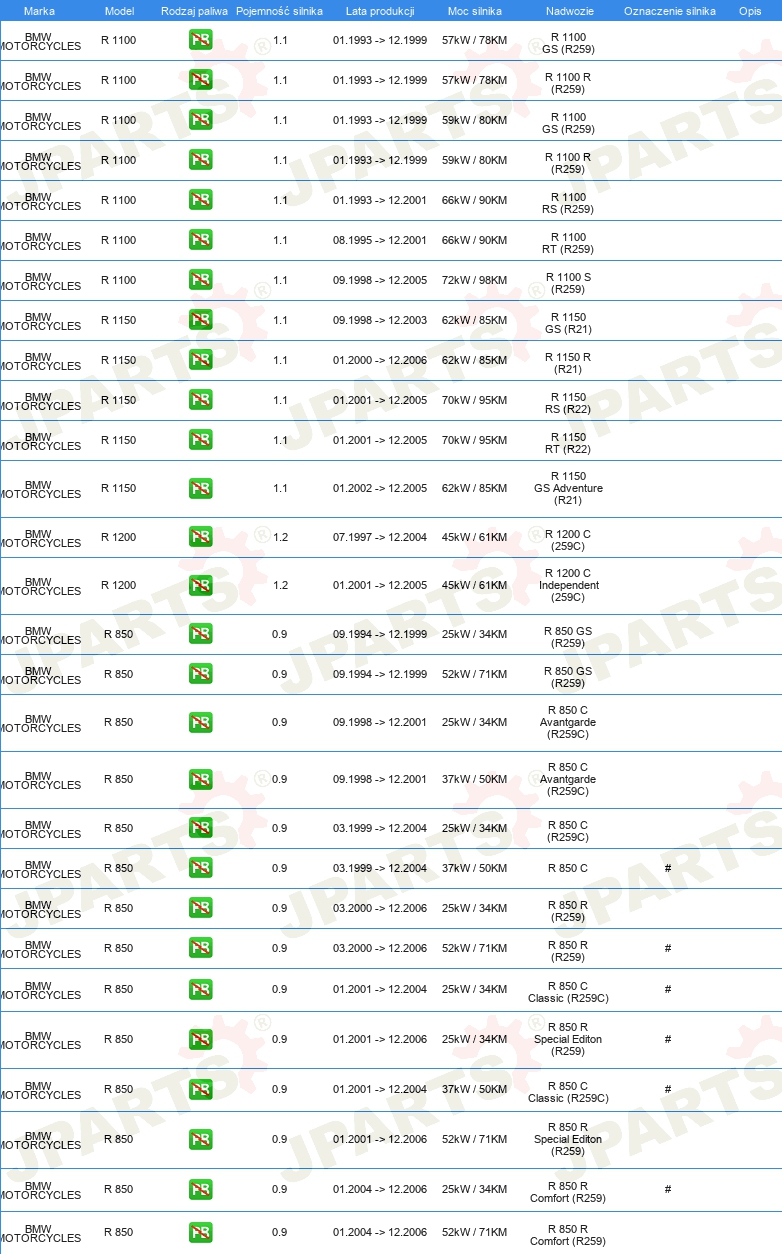Click the power value 66kW / 90KM in R 1100 RS row
Screen dimensions: 782x1254
click(x=475, y=200)
